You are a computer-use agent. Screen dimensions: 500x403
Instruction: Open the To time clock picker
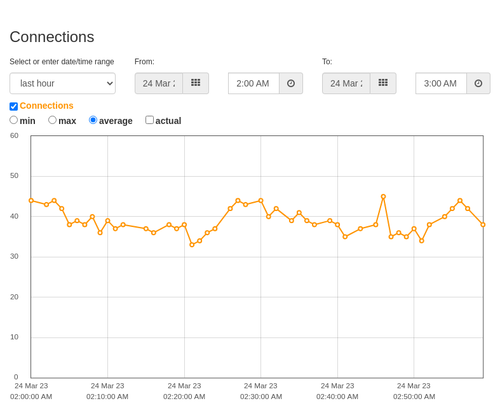[x=478, y=83]
